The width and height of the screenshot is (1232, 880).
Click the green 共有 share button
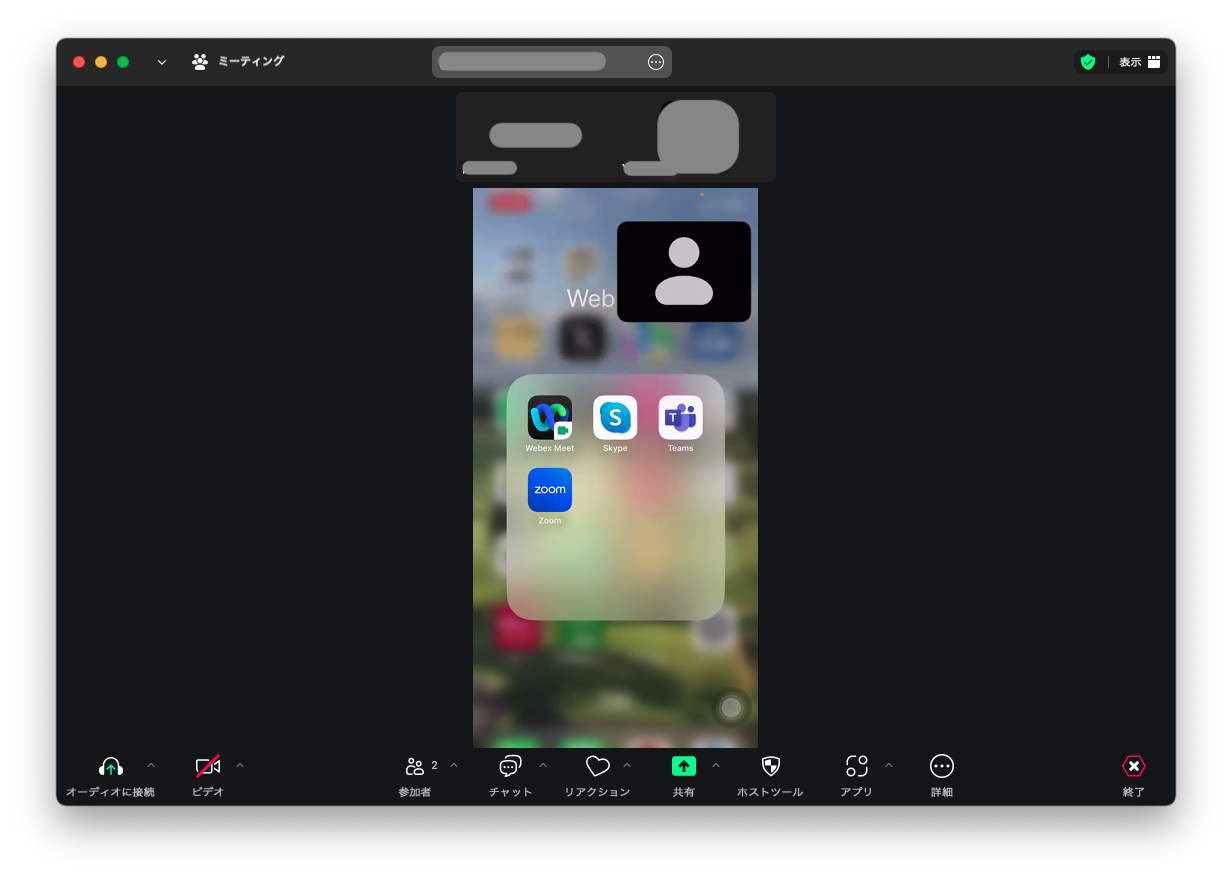click(x=684, y=766)
